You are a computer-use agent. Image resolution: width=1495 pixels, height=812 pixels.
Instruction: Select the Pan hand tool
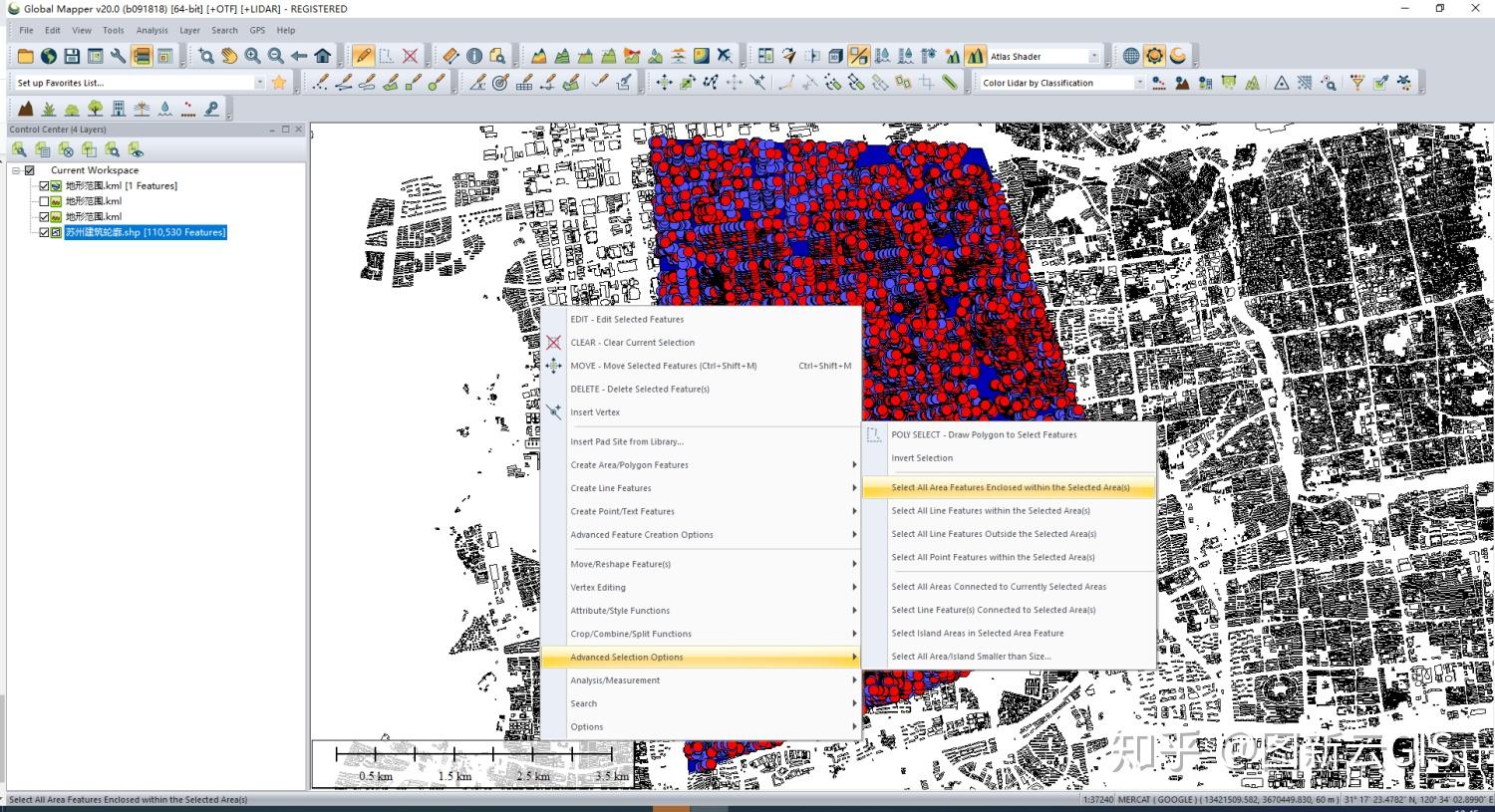pos(229,57)
